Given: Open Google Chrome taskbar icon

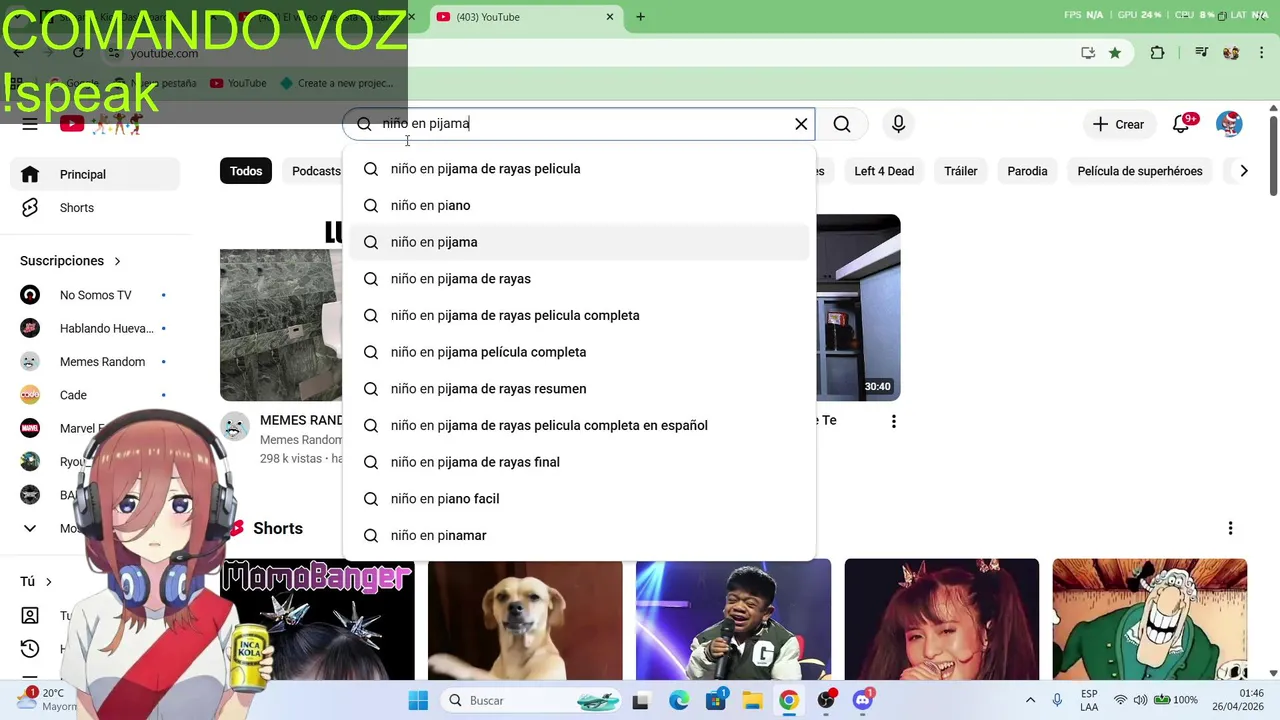Looking at the screenshot, I should [x=789, y=701].
